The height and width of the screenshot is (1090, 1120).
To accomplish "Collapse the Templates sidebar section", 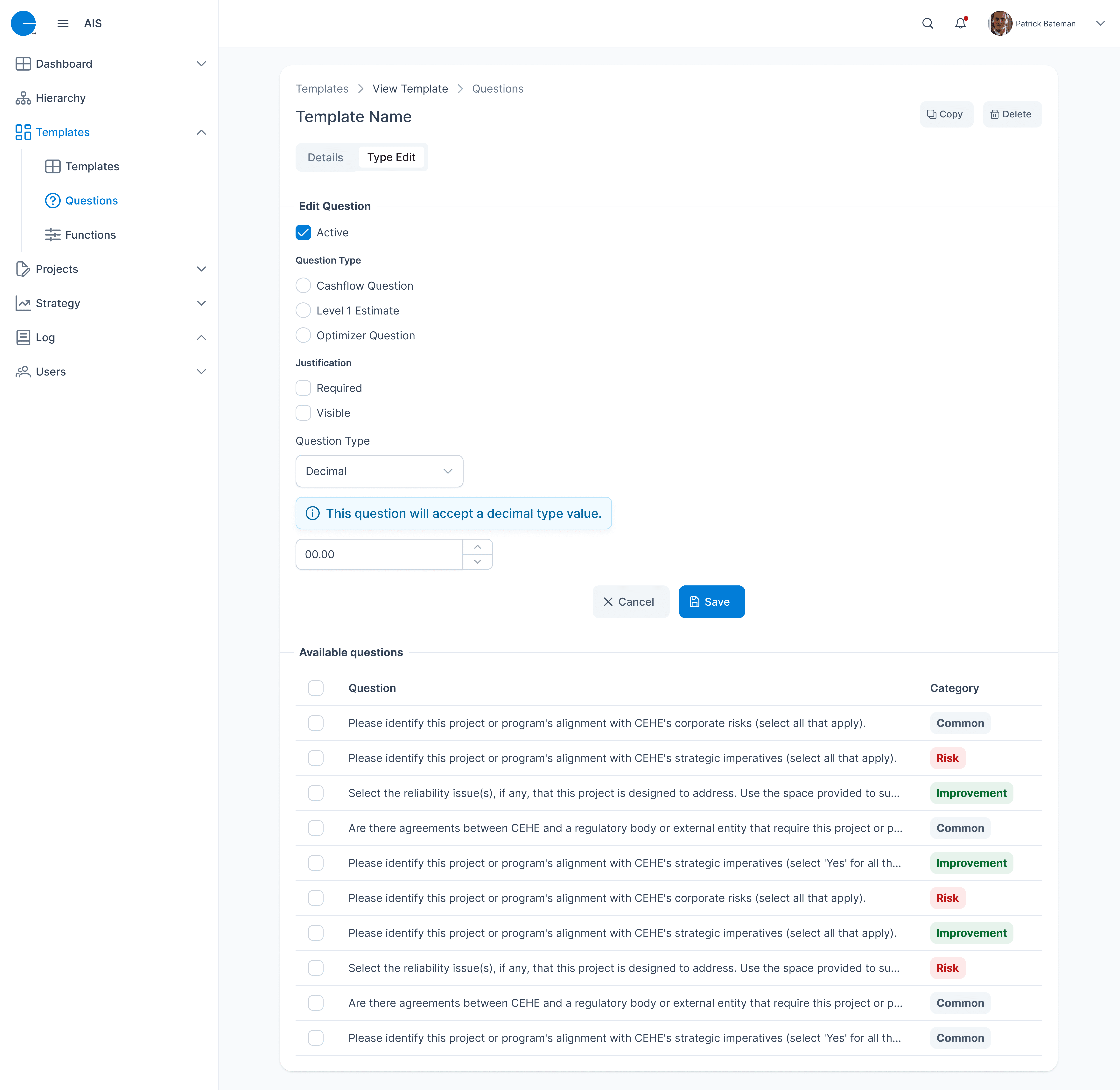I will point(201,132).
